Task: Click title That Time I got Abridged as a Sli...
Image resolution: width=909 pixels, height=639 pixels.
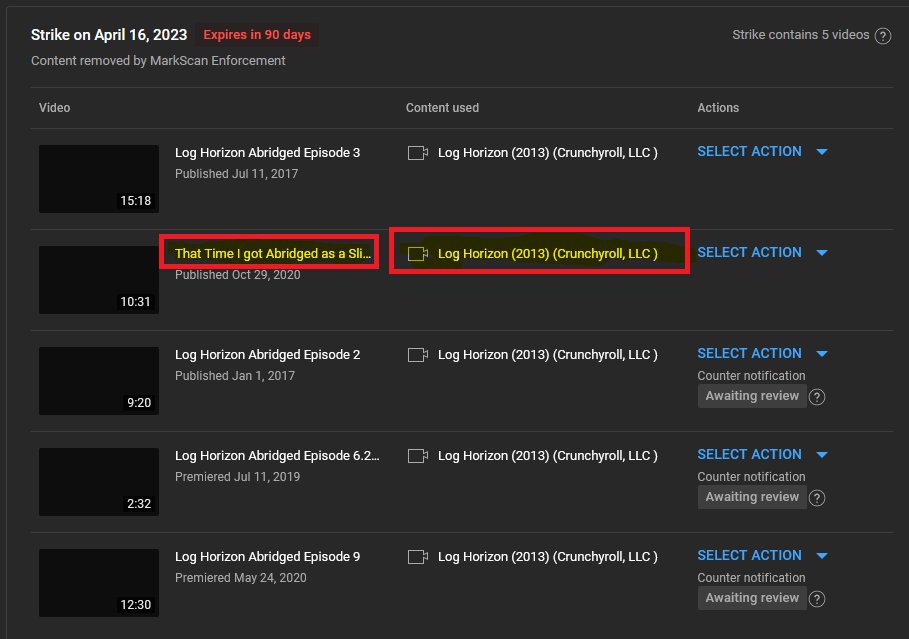Action: click(x=272, y=253)
